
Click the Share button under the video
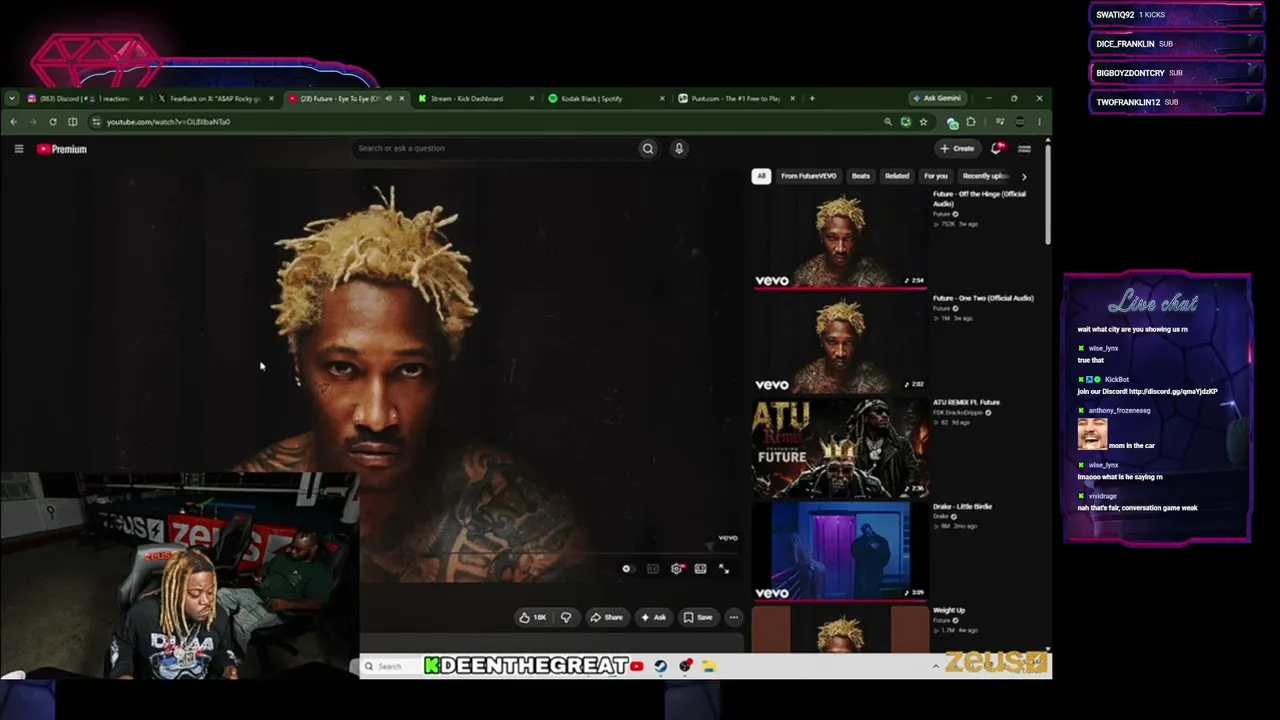(606, 618)
